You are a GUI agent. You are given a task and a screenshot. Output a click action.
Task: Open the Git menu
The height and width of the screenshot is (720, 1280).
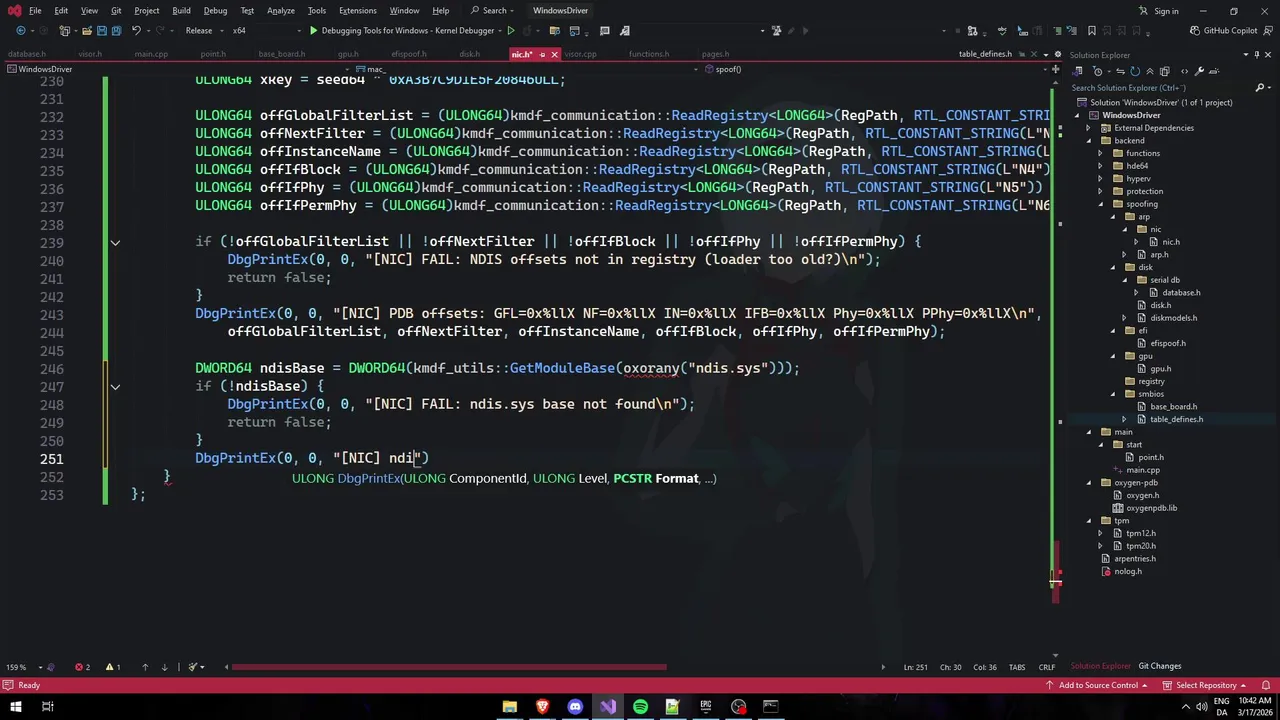tap(116, 11)
